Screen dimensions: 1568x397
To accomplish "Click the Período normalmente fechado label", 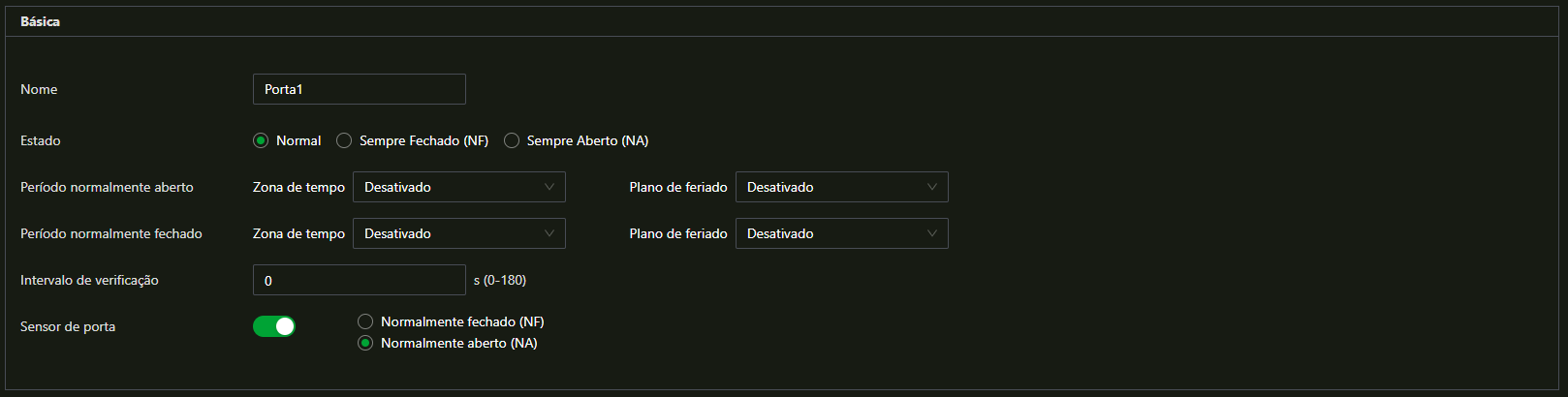I will [x=111, y=233].
